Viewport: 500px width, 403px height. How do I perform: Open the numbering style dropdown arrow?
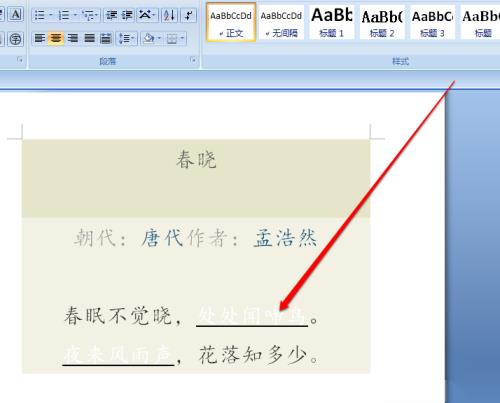coord(75,15)
